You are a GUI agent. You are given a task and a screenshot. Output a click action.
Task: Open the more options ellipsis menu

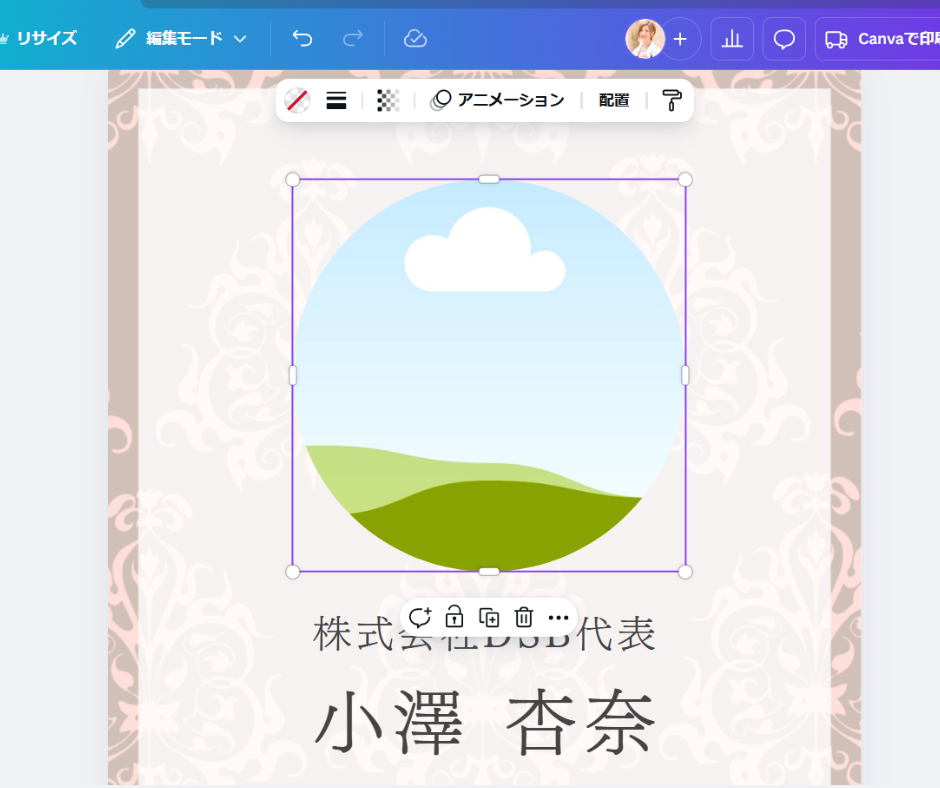[x=558, y=618]
